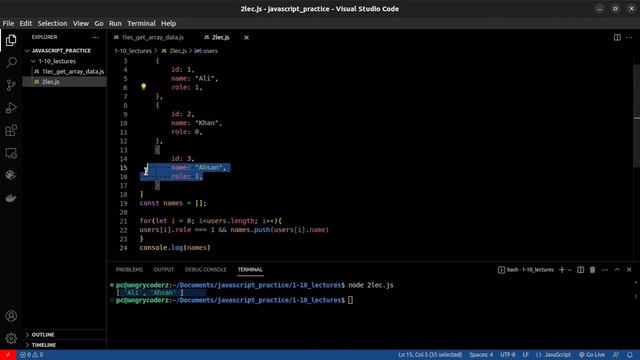Collapse the JAVASCRIPT_PRACTICE folder section
The height and width of the screenshot is (360, 640).
[x=61, y=51]
